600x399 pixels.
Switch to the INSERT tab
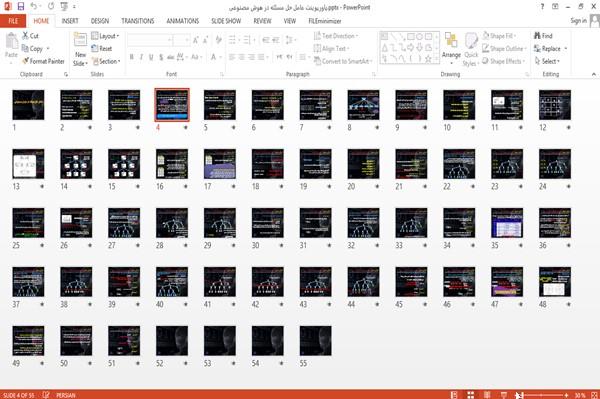[x=70, y=21]
